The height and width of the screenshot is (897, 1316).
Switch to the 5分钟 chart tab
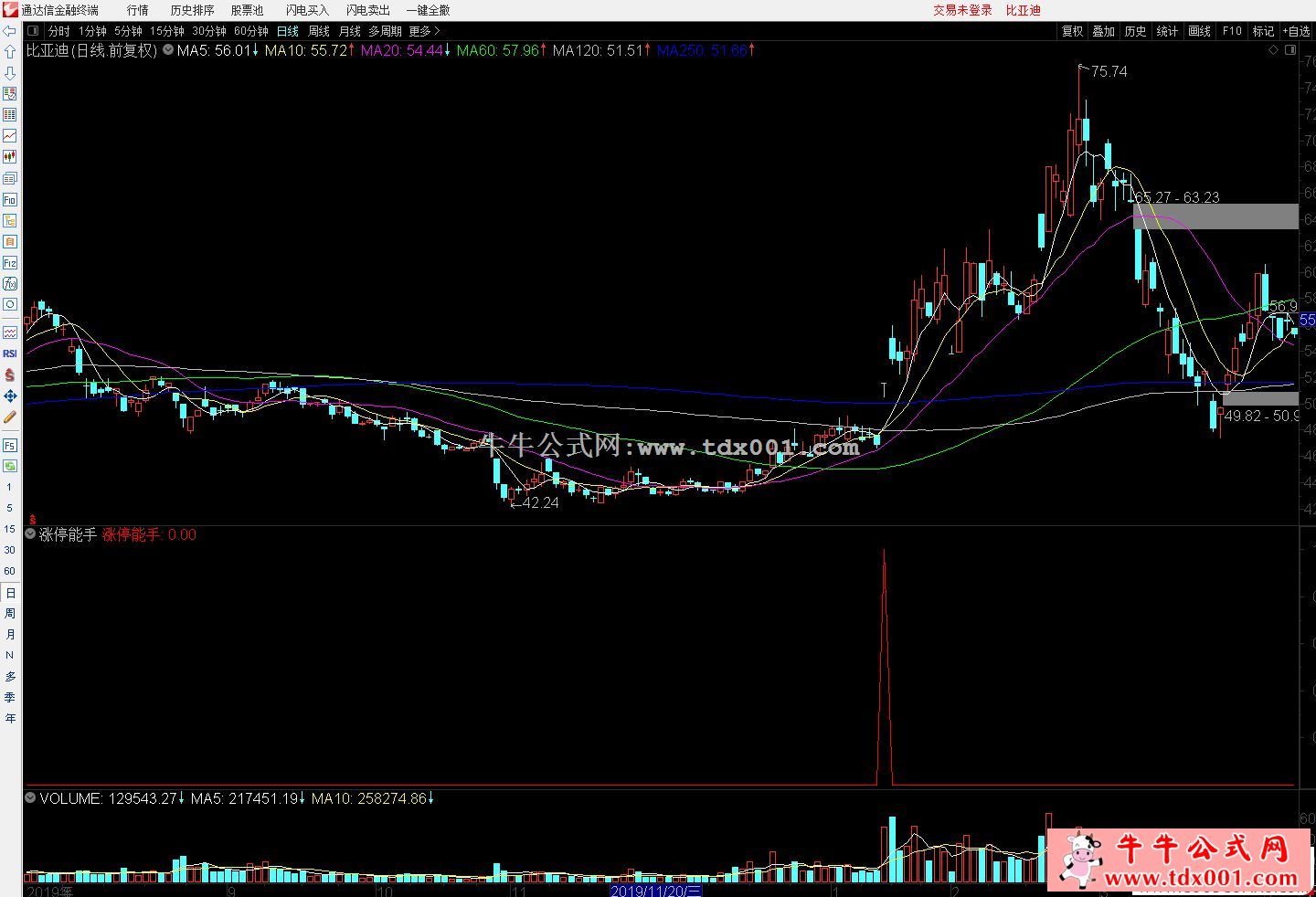[x=128, y=31]
